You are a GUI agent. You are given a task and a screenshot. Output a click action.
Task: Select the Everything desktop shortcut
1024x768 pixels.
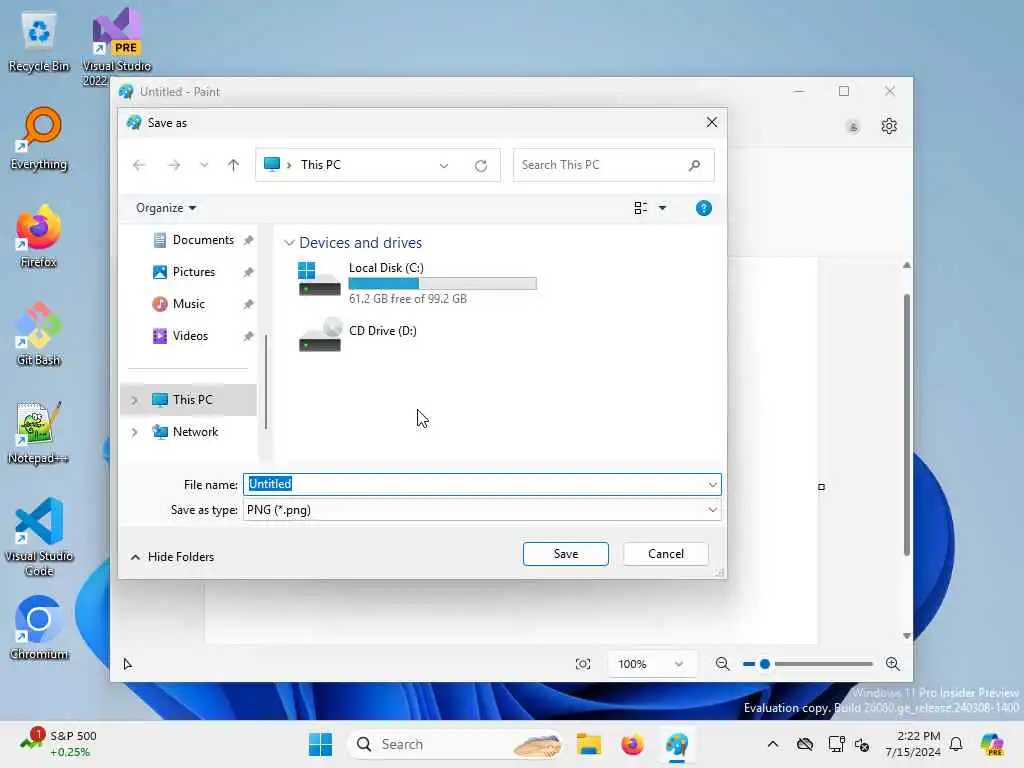coord(39,140)
